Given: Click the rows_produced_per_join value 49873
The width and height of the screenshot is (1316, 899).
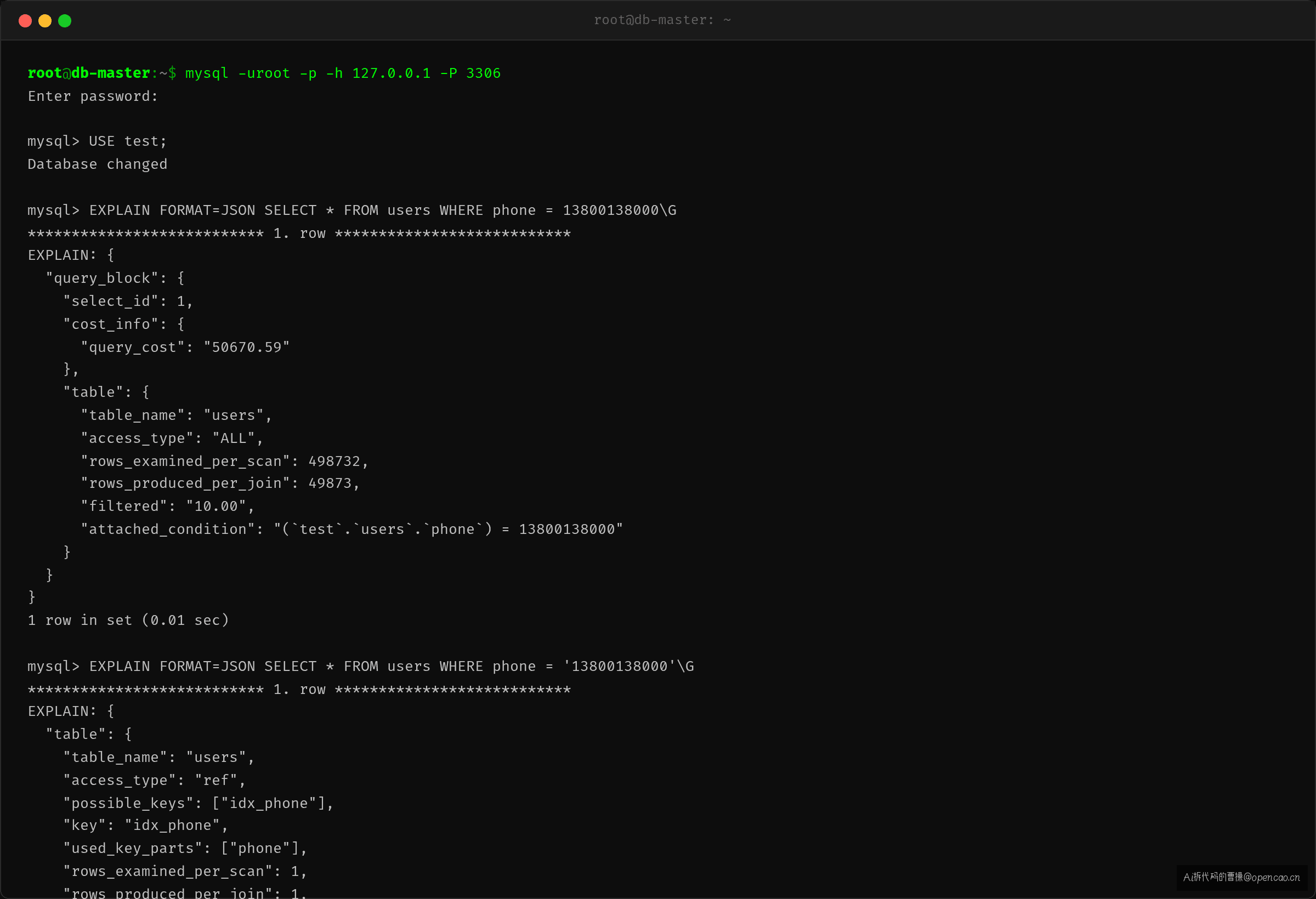Looking at the screenshot, I should coord(330,483).
